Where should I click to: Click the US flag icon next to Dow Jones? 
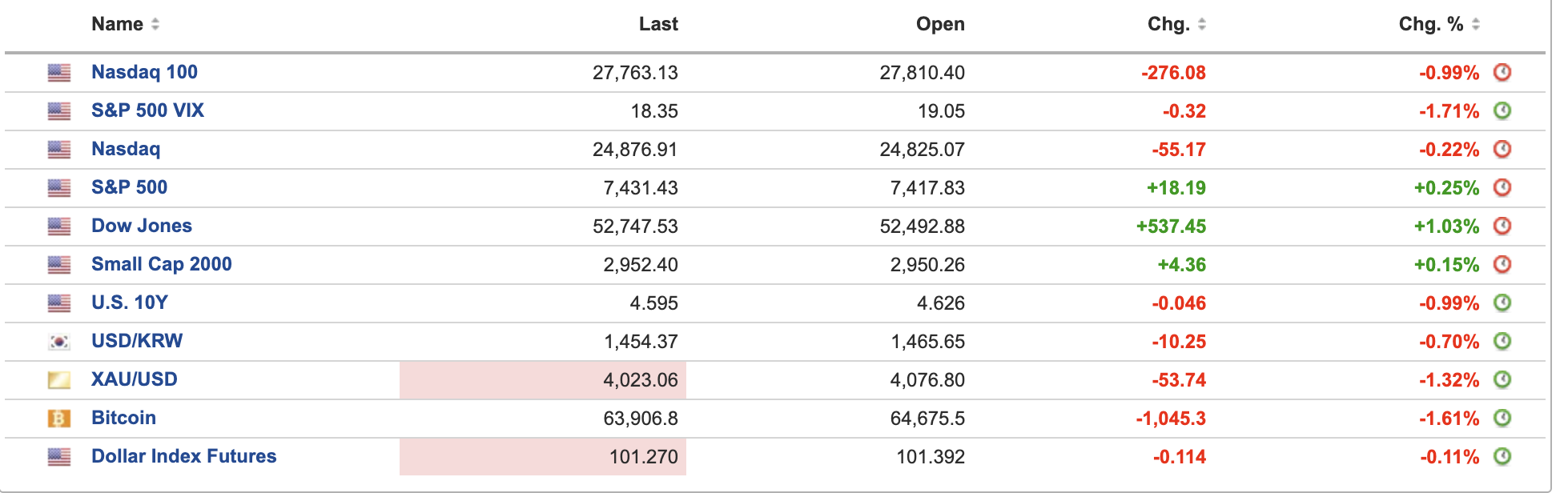point(59,226)
